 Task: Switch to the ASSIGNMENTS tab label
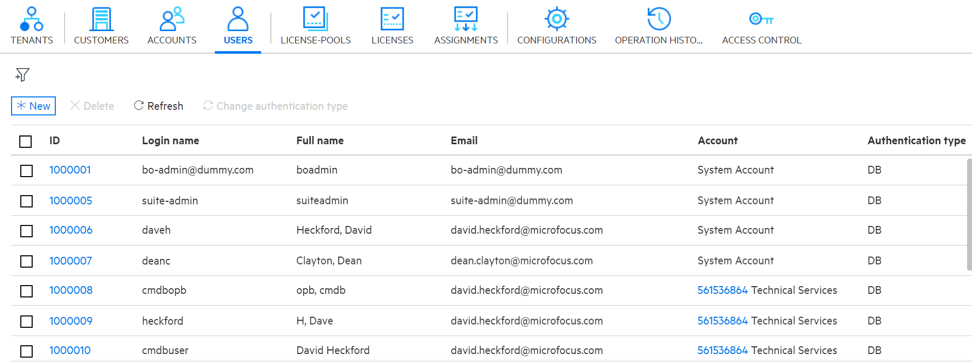tap(466, 40)
